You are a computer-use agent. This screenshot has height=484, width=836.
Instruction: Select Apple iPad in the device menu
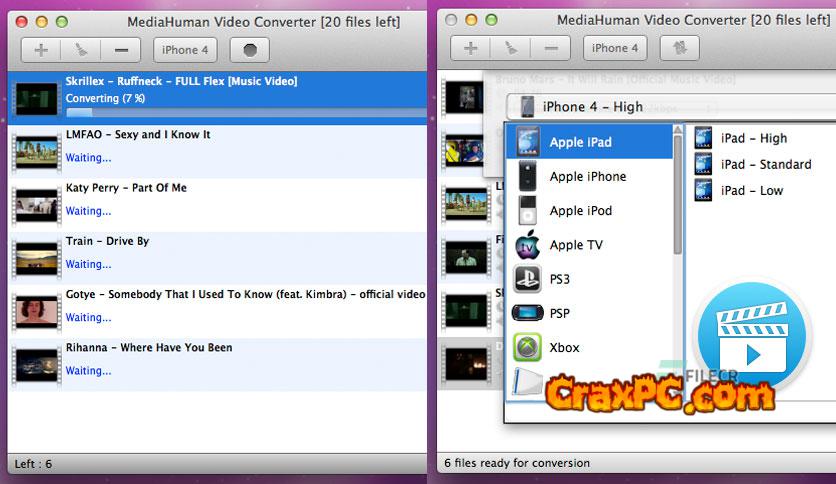click(x=580, y=142)
